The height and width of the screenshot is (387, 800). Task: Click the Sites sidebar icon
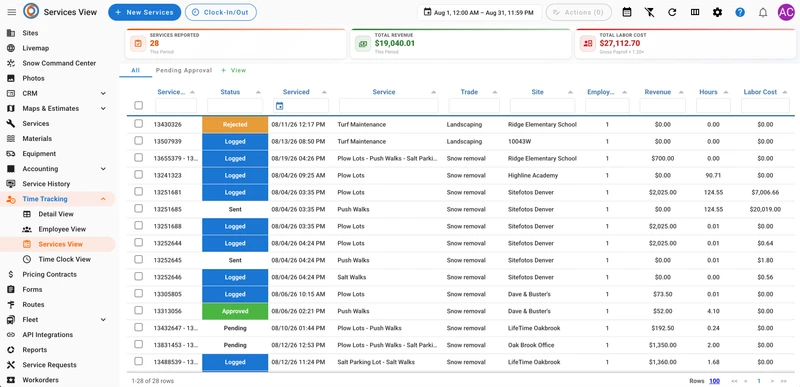[11, 33]
